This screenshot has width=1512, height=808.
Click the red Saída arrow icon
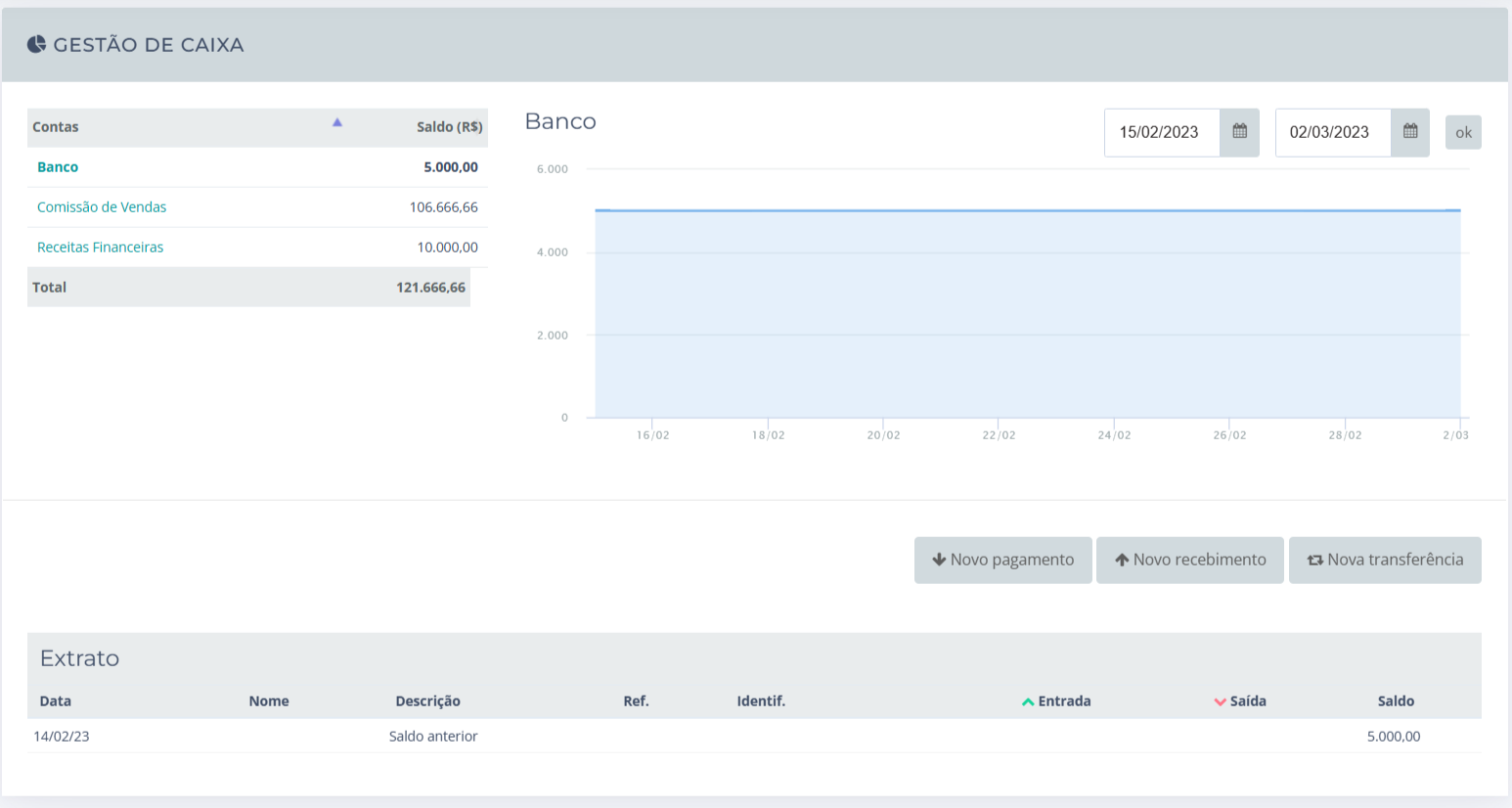point(1220,701)
